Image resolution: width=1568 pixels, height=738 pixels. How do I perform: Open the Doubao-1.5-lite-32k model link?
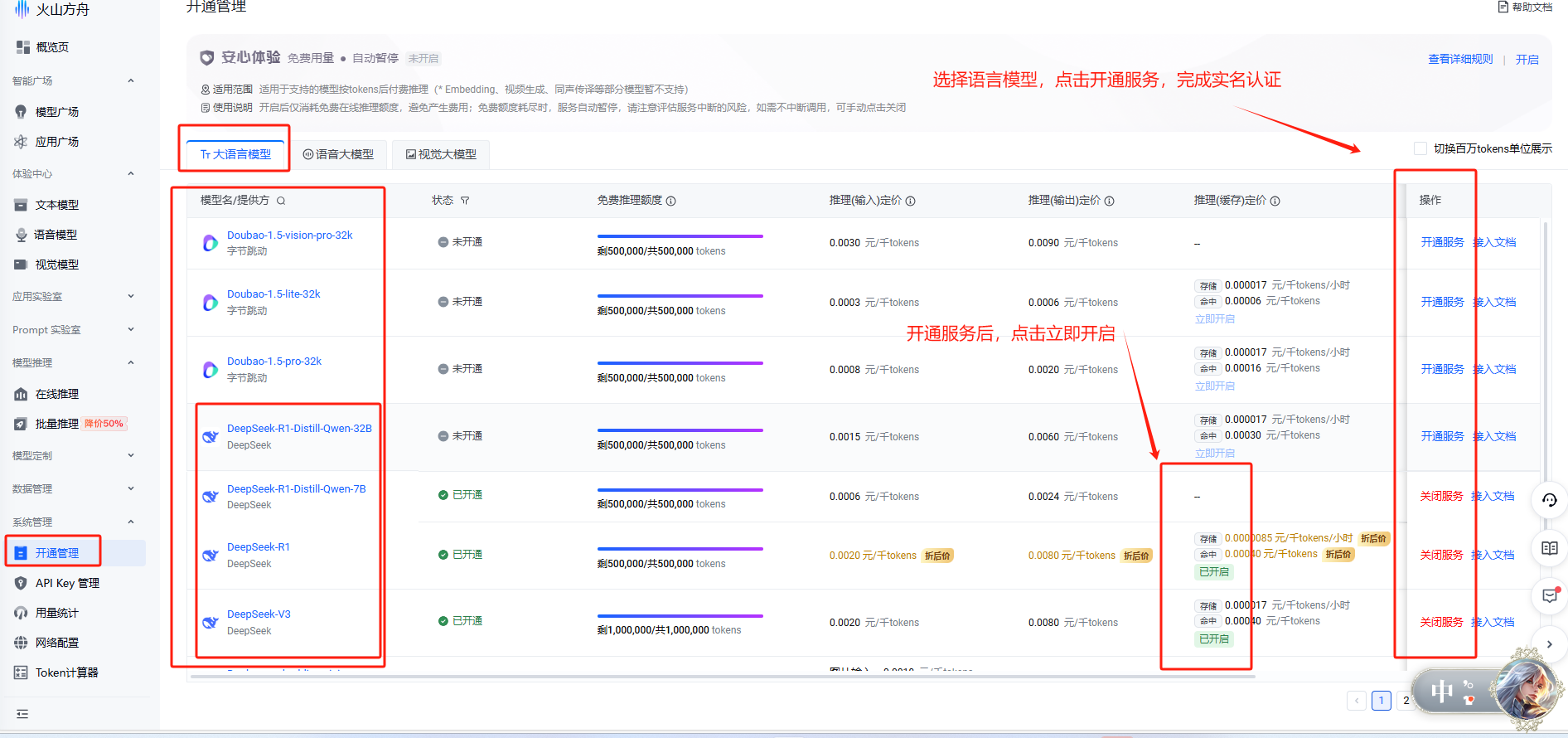273,294
